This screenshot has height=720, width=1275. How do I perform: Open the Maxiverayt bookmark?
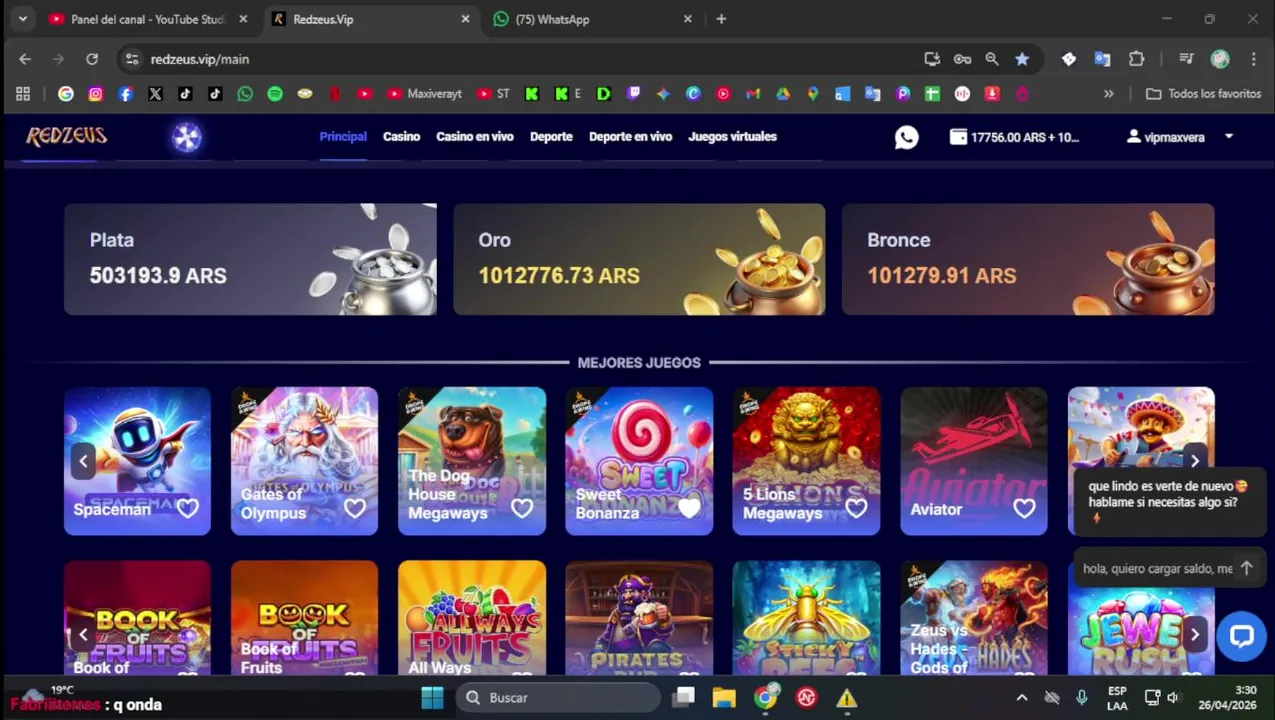coord(425,93)
